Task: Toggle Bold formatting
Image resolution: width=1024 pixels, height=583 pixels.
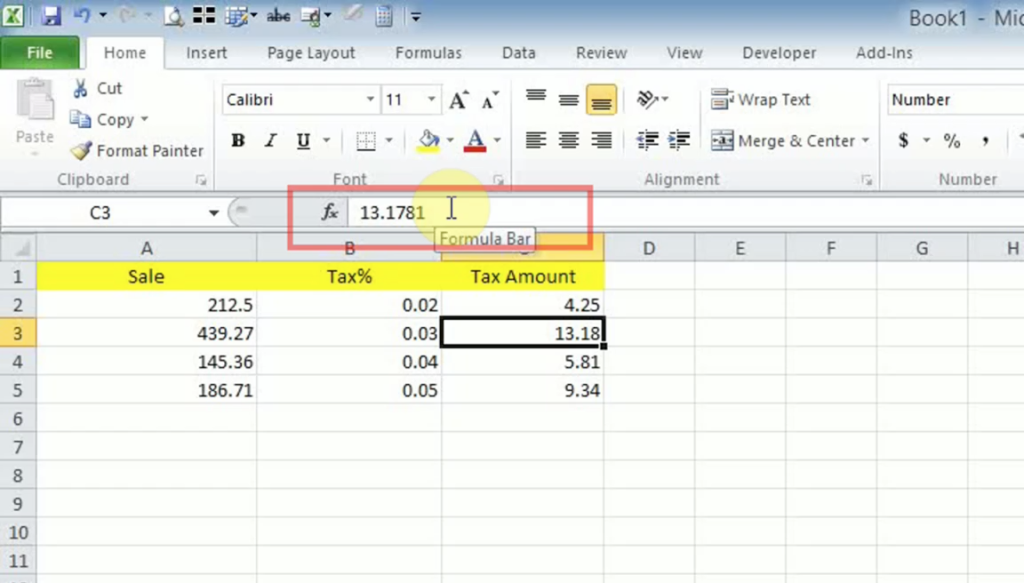Action: (238, 140)
